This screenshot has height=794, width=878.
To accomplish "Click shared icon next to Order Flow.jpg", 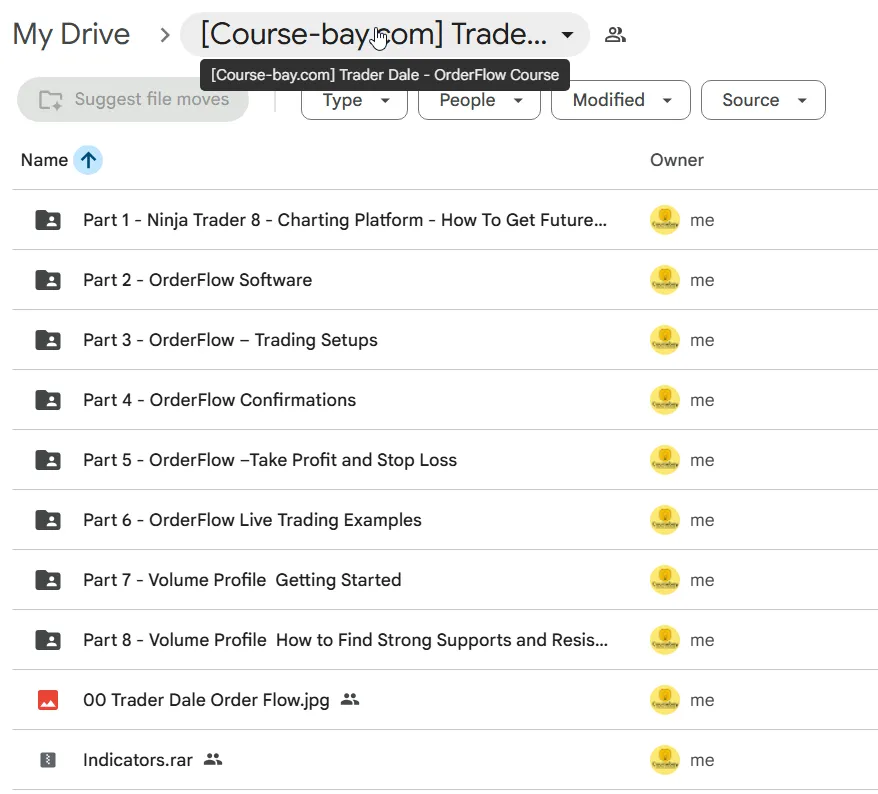I will pyautogui.click(x=350, y=699).
